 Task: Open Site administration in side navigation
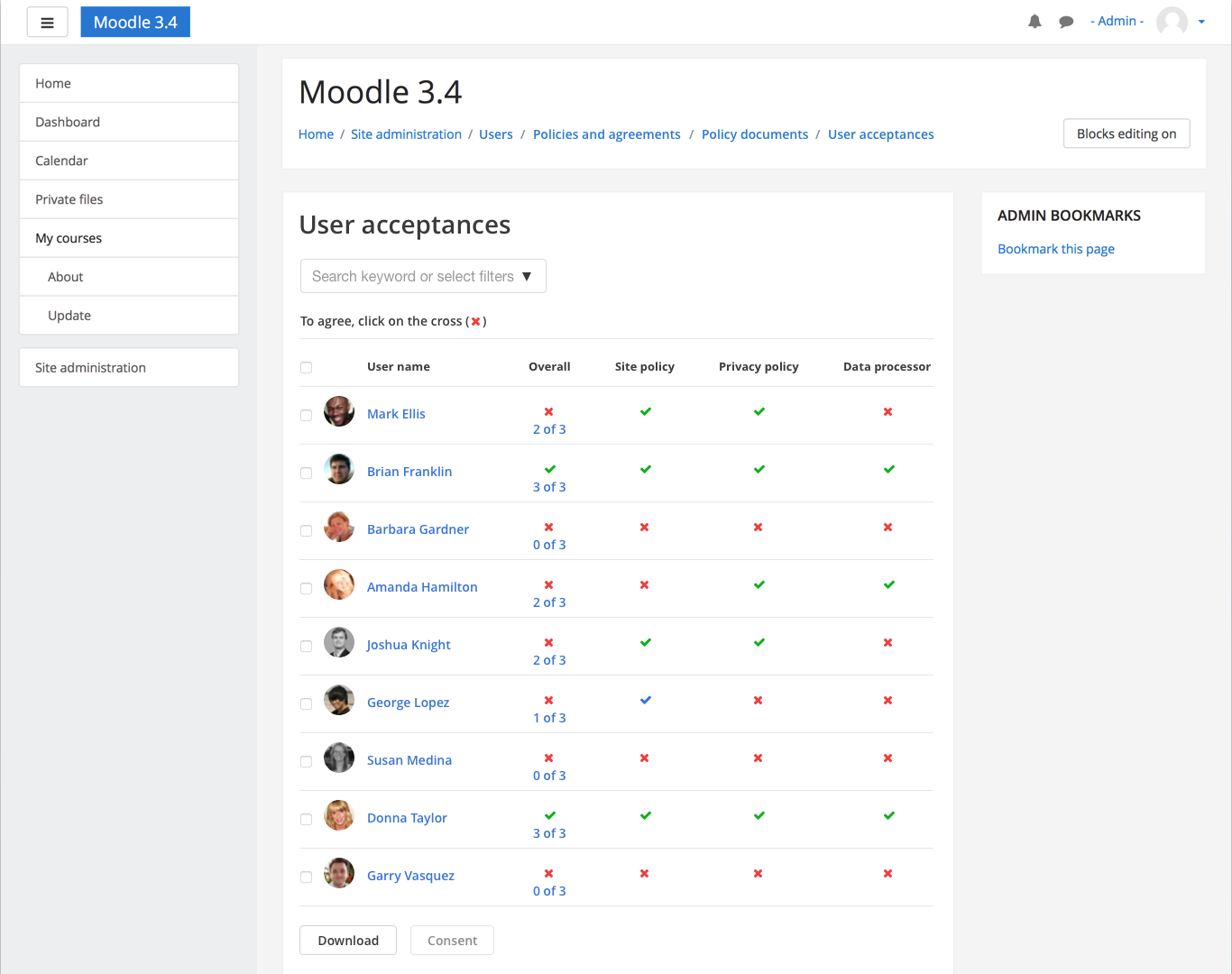tap(129, 368)
